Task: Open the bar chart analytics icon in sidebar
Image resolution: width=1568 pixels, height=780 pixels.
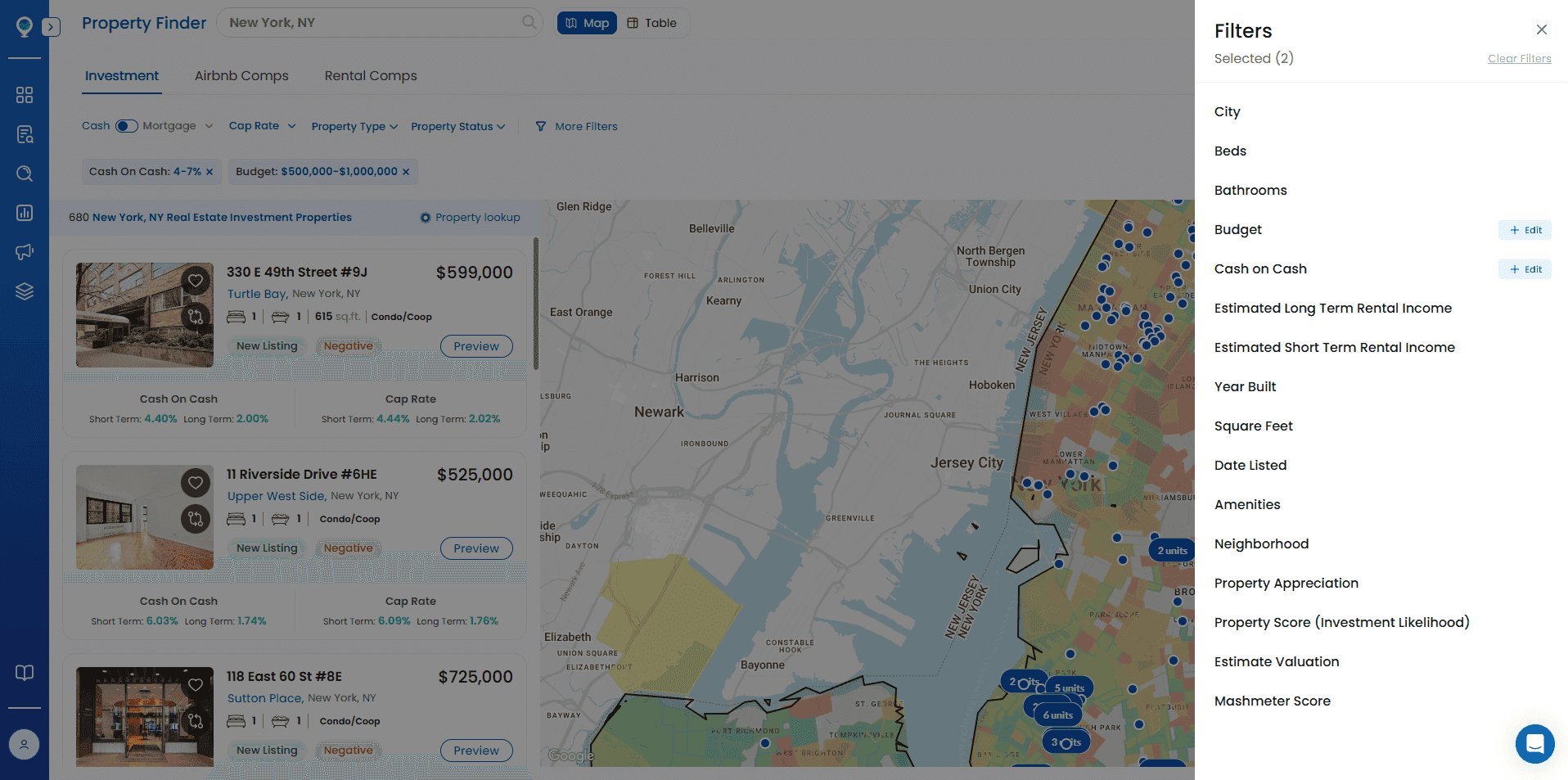Action: (25, 213)
